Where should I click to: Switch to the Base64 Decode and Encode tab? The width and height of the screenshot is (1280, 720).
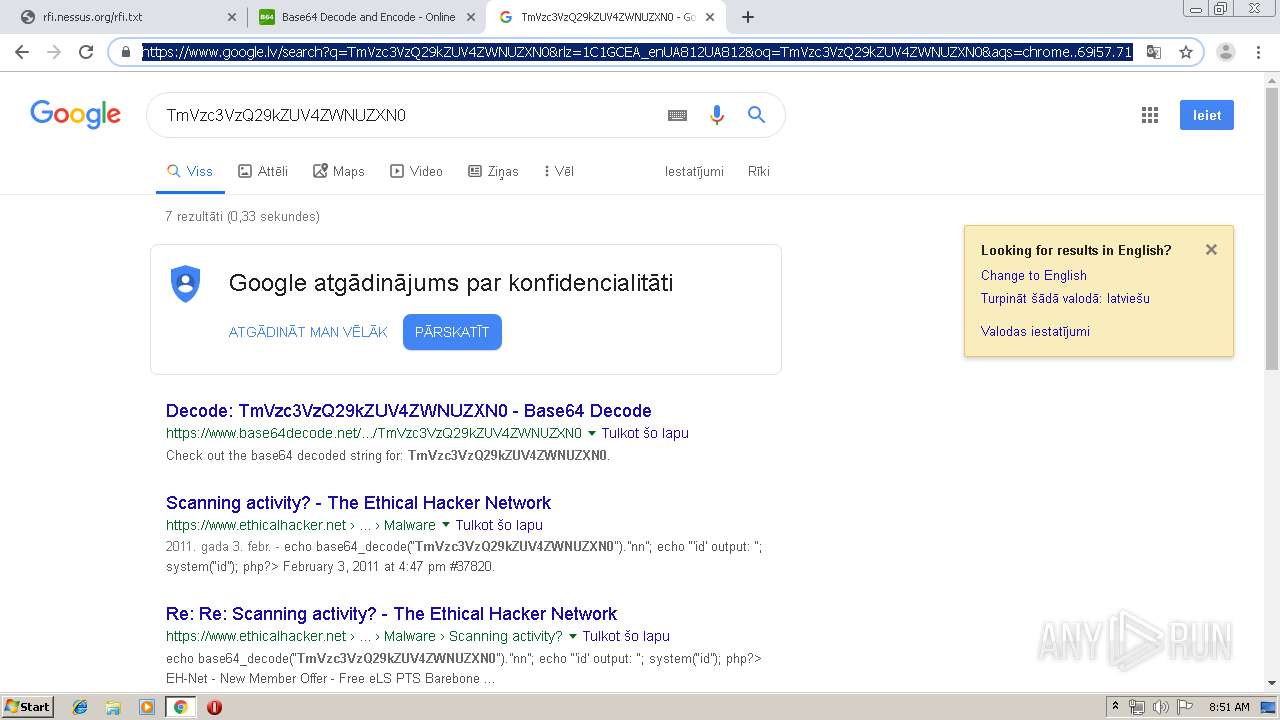[x=366, y=17]
